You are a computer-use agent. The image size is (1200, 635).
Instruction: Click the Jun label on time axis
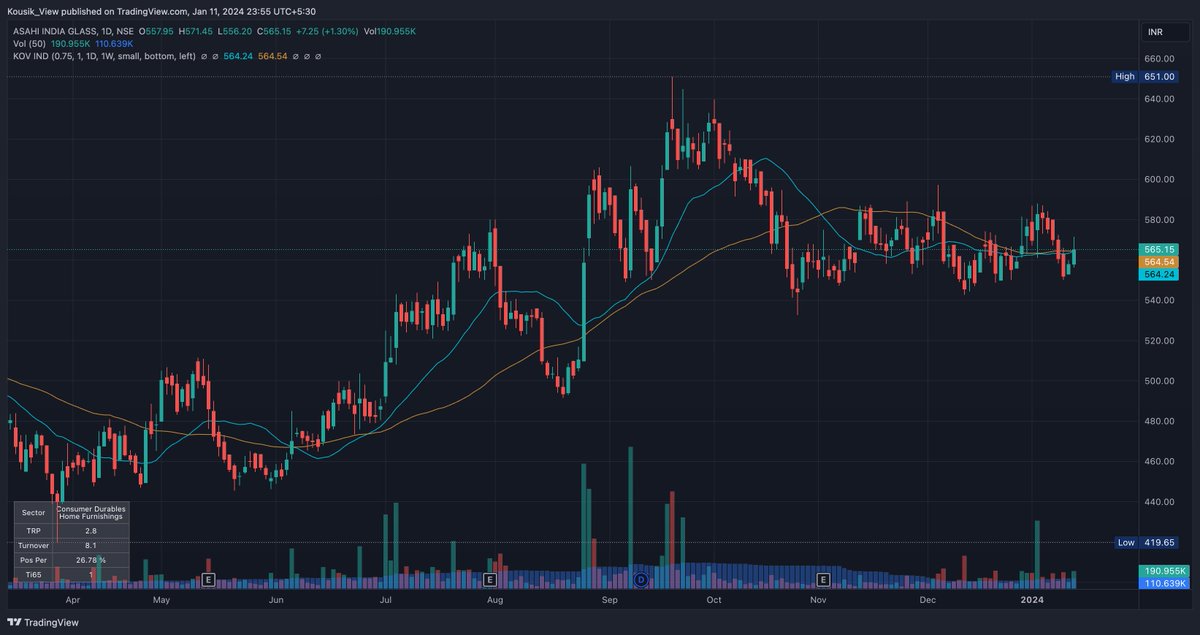pos(277,601)
